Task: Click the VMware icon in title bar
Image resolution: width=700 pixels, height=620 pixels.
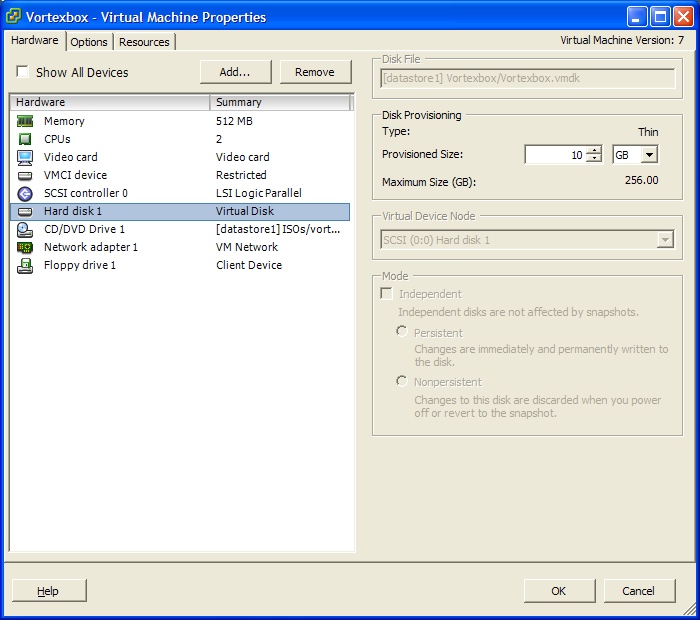Action: tap(13, 17)
